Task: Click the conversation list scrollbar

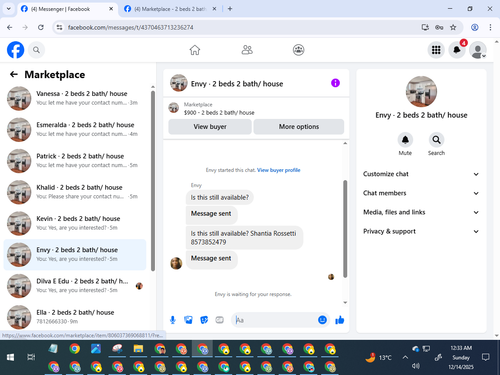Action: pyautogui.click(x=153, y=180)
